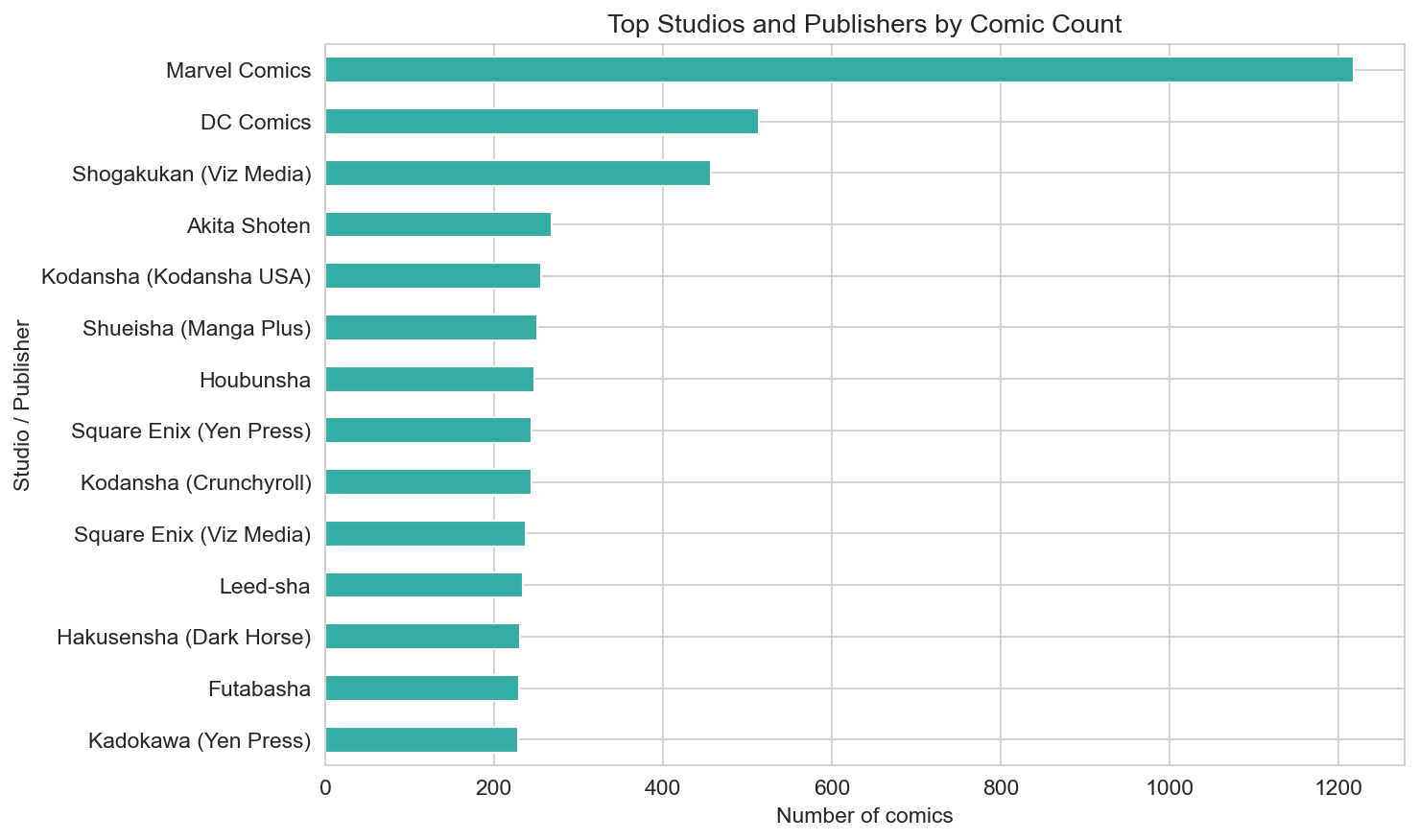This screenshot has width=1419, height=840.
Task: Click the 1200 x-axis tick label
Action: click(1338, 787)
